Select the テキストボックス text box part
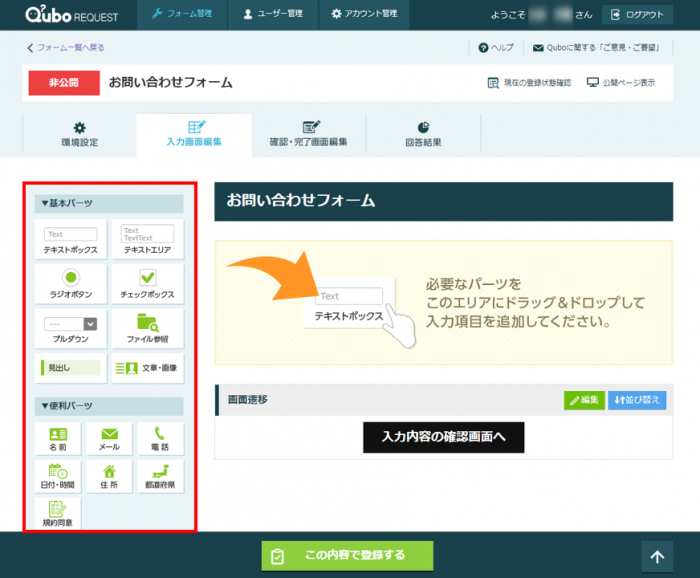 click(71, 240)
